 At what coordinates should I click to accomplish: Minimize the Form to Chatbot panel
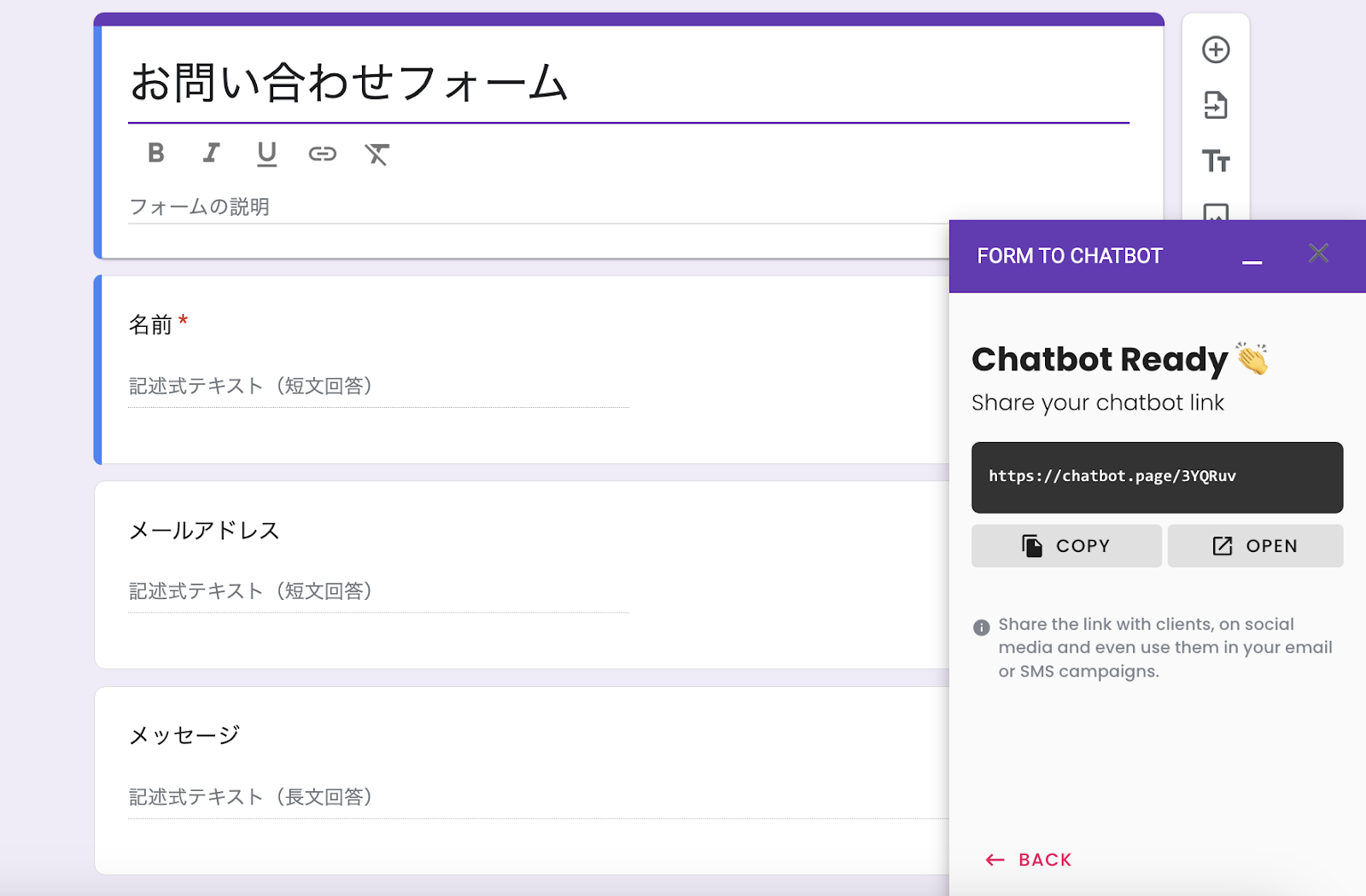tap(1252, 257)
